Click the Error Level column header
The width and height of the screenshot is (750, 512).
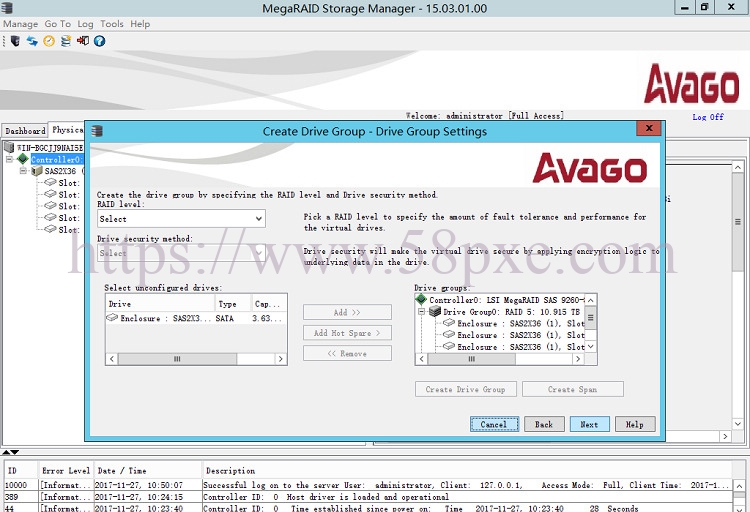66,470
